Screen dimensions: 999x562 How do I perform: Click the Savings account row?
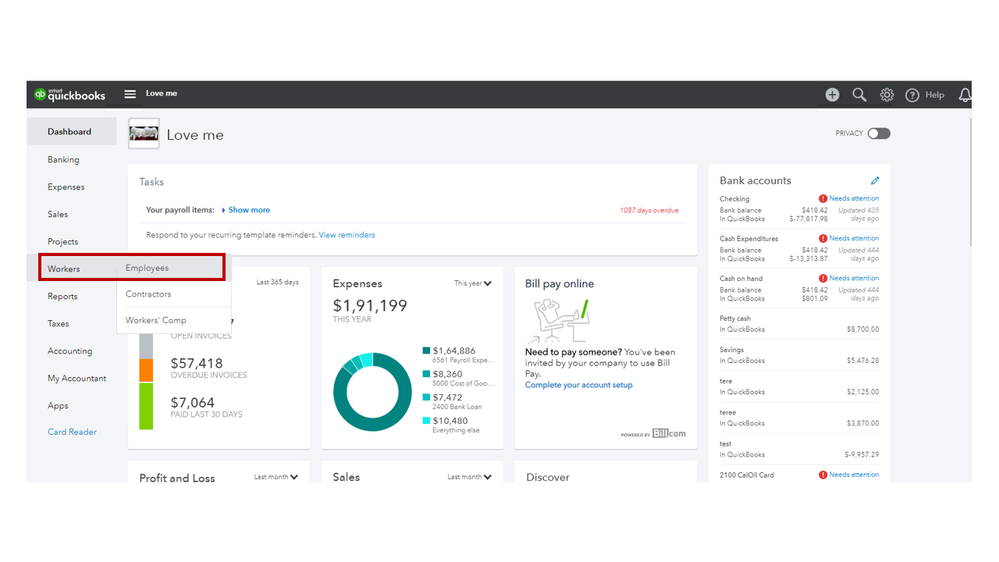tap(799, 355)
